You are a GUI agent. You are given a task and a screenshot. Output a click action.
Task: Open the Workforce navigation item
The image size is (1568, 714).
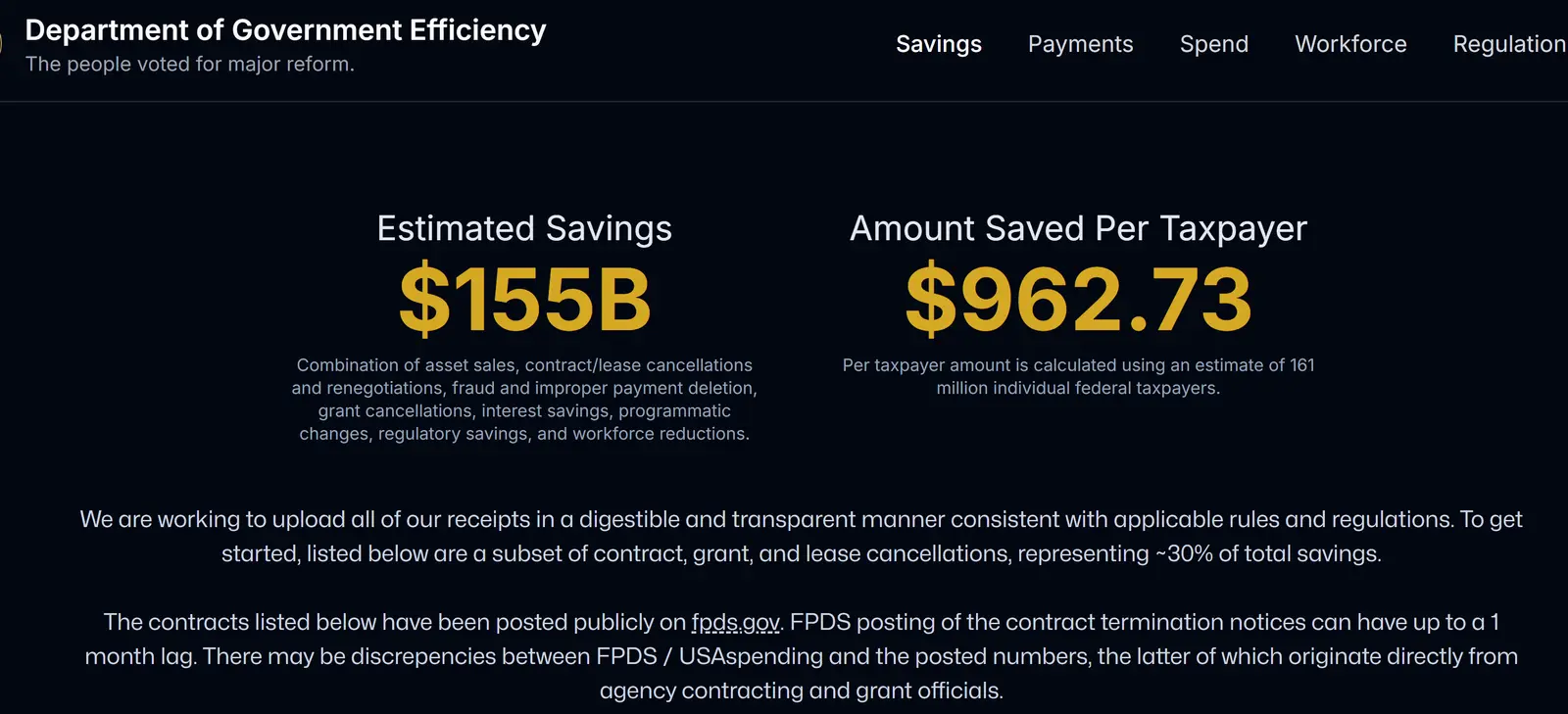coord(1350,44)
